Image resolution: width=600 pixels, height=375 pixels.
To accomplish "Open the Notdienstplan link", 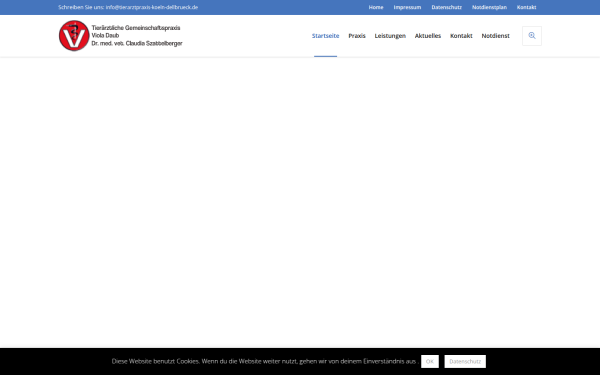I will (489, 7).
